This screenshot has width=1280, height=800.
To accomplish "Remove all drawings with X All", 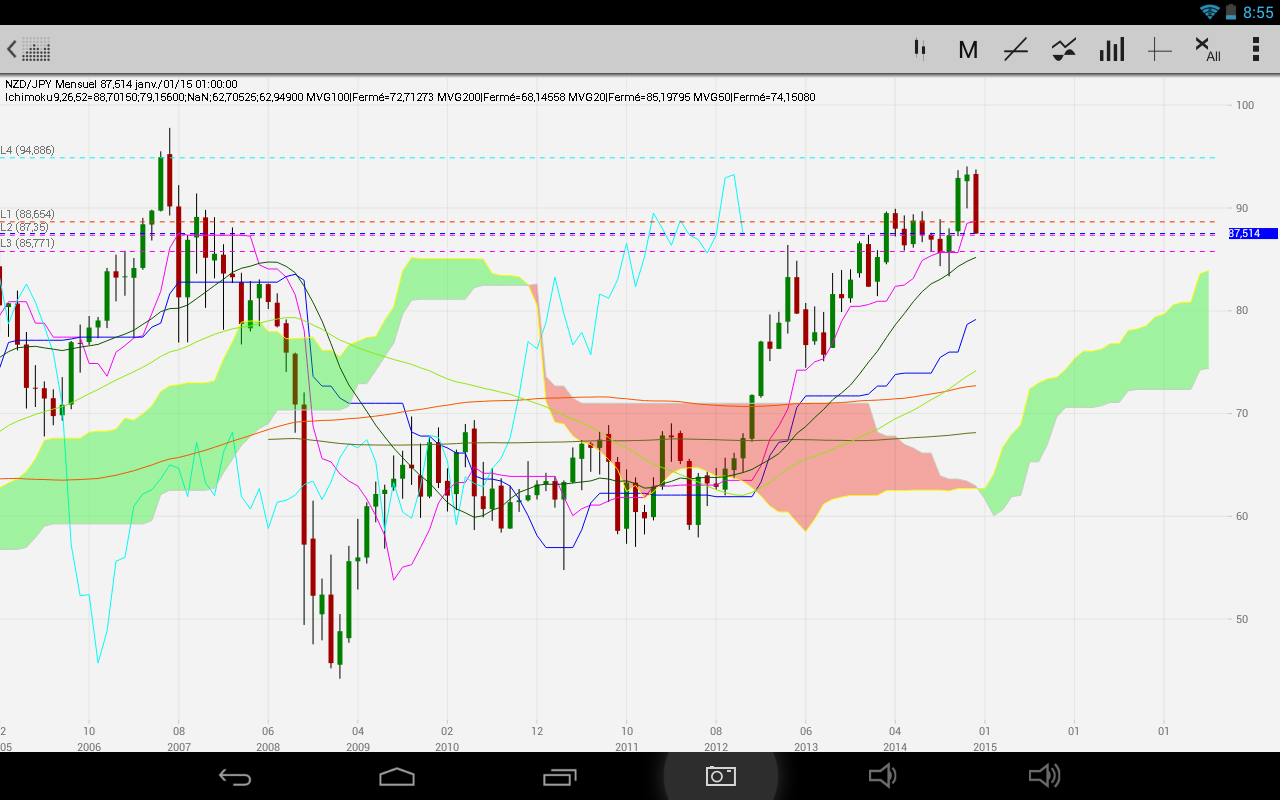I will pyautogui.click(x=1208, y=50).
